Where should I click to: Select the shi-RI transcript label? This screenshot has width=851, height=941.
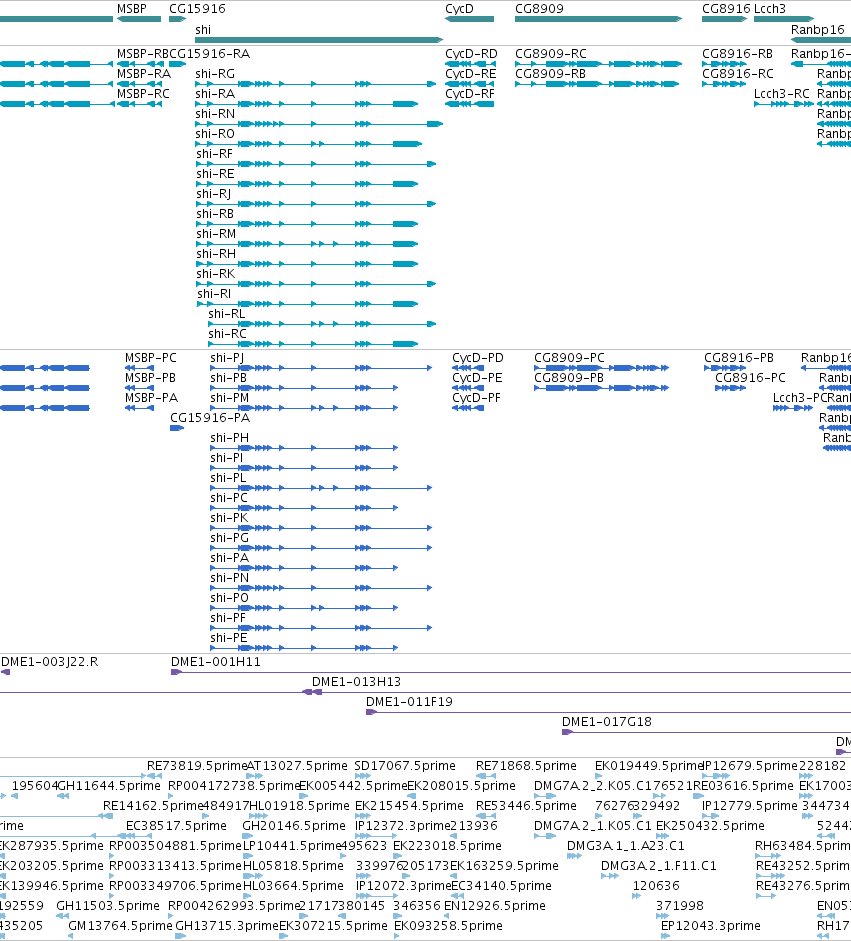(x=214, y=294)
